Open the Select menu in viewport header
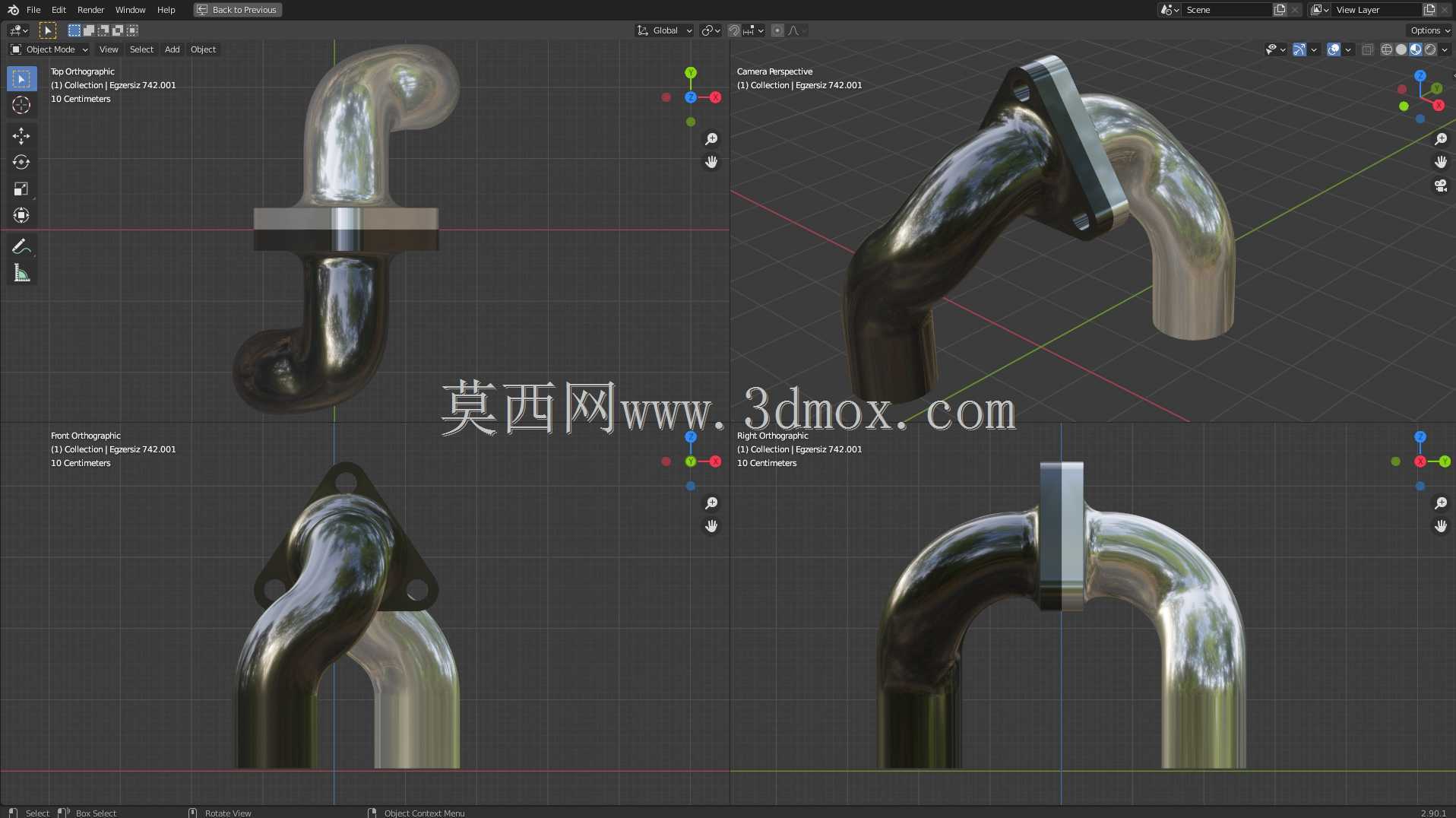The width and height of the screenshot is (1456, 818). tap(141, 49)
